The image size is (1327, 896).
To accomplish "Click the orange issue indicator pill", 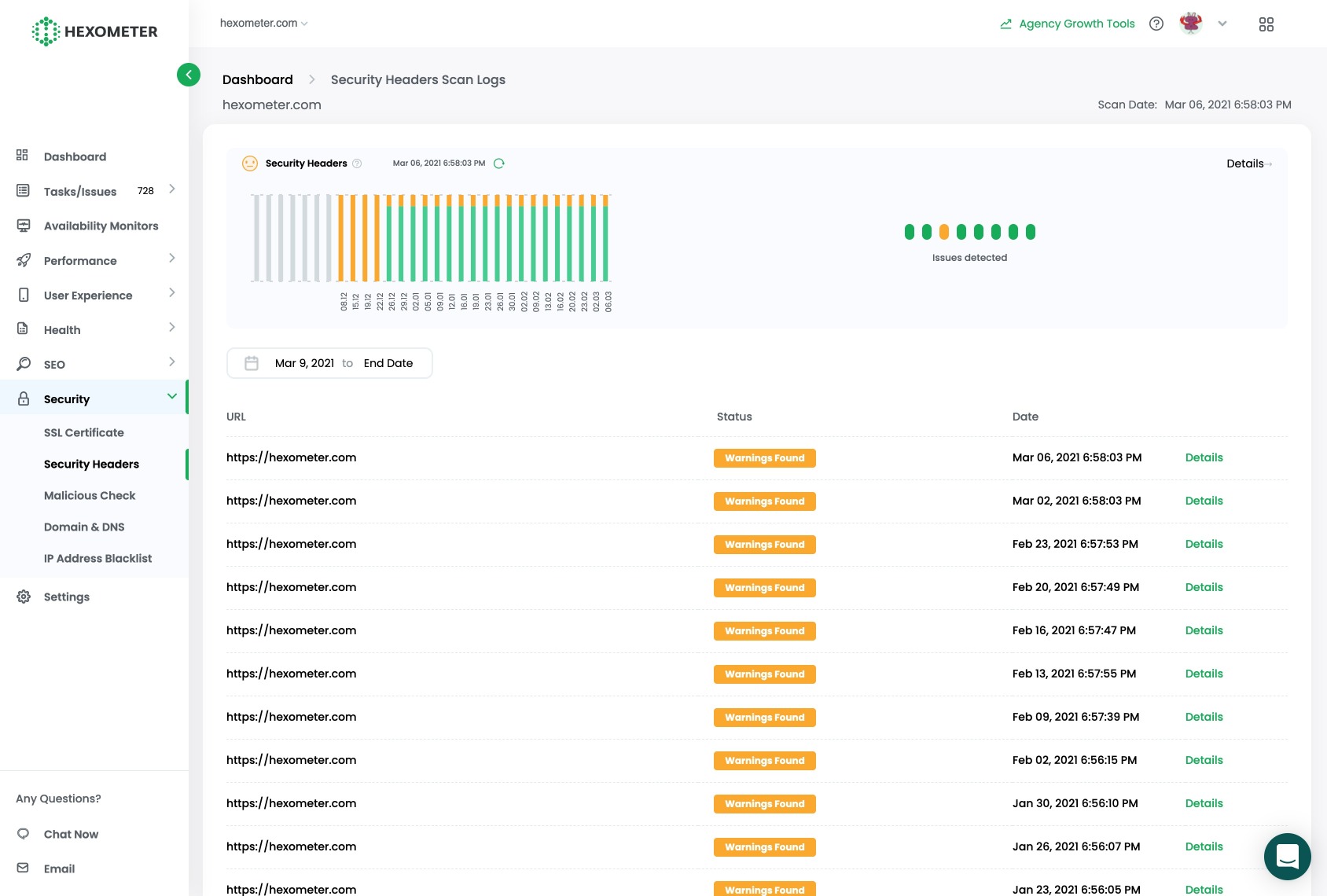I will 944,232.
